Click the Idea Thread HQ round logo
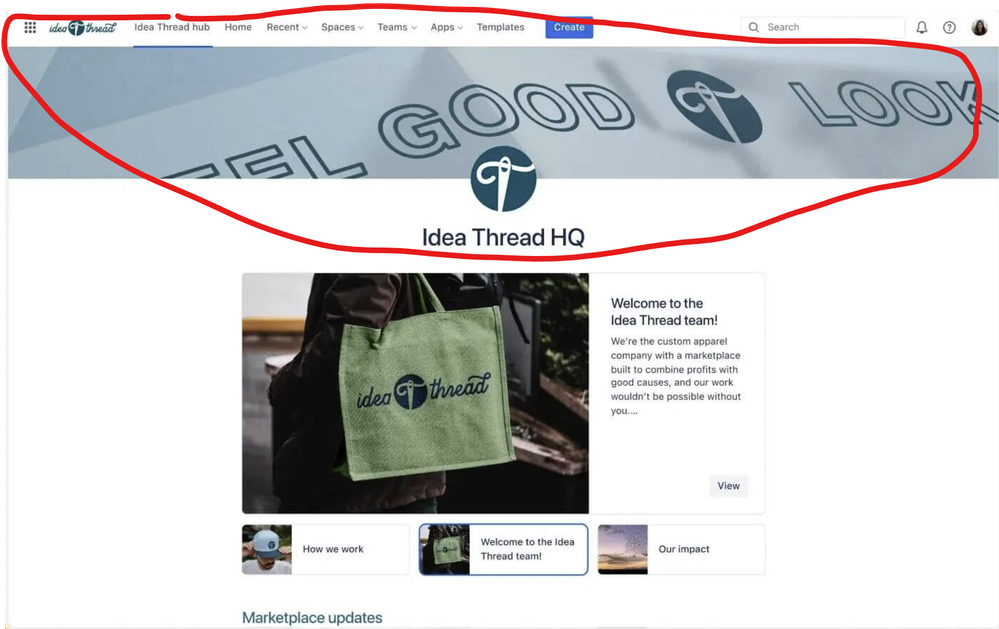Viewport: 999px width, 629px height. (503, 178)
